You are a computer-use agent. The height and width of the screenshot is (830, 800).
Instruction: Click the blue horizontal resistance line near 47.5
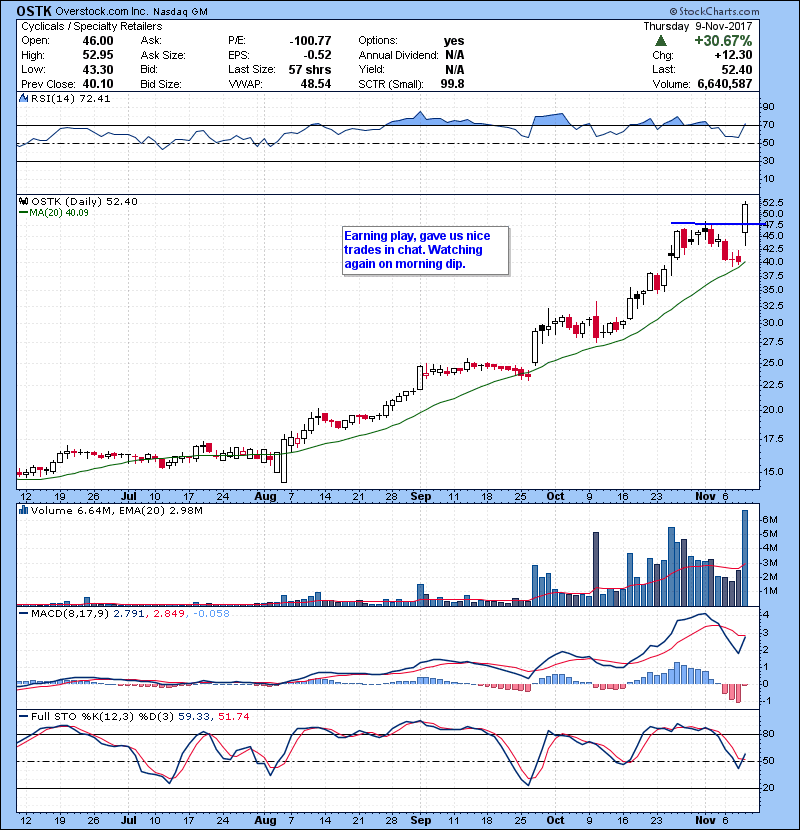[717, 223]
